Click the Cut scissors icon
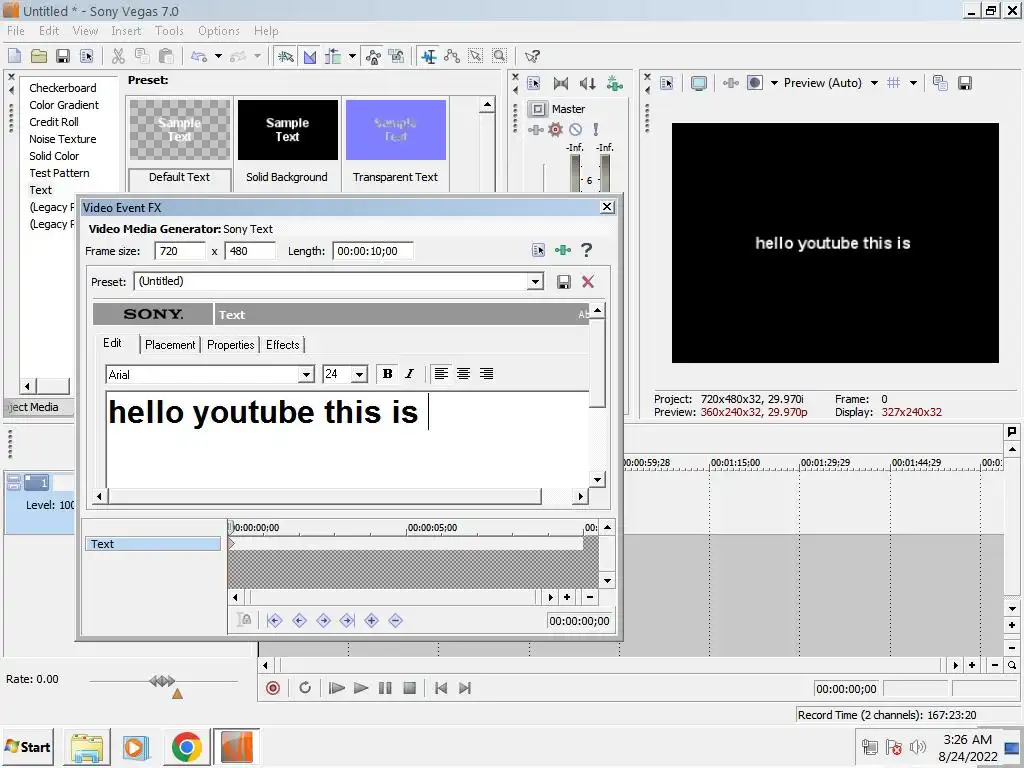This screenshot has height=768, width=1024. point(118,56)
